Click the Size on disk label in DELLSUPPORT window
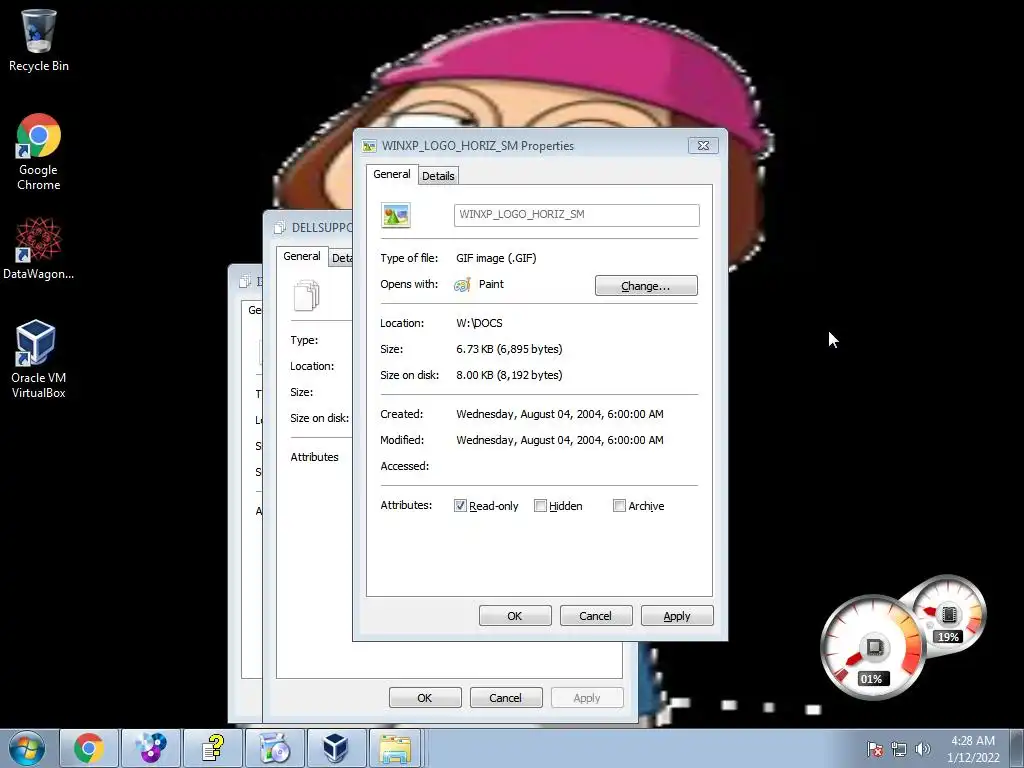Image resolution: width=1024 pixels, height=768 pixels. (319, 418)
